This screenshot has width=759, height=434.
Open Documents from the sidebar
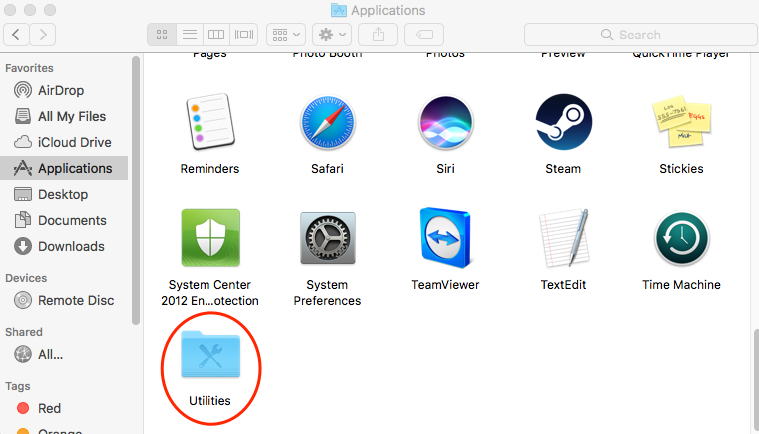pos(64,220)
